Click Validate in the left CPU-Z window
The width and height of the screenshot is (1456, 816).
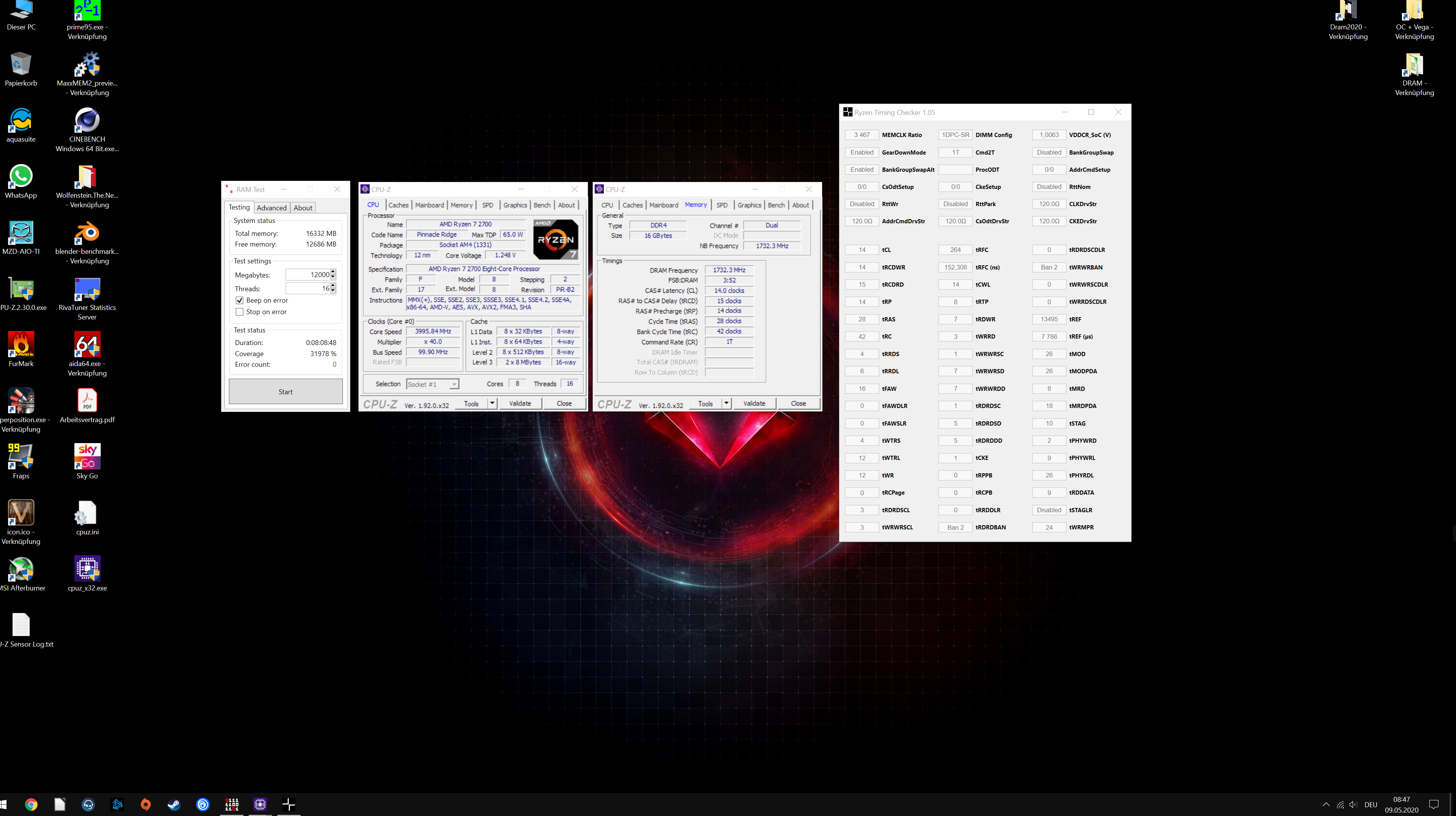520,403
